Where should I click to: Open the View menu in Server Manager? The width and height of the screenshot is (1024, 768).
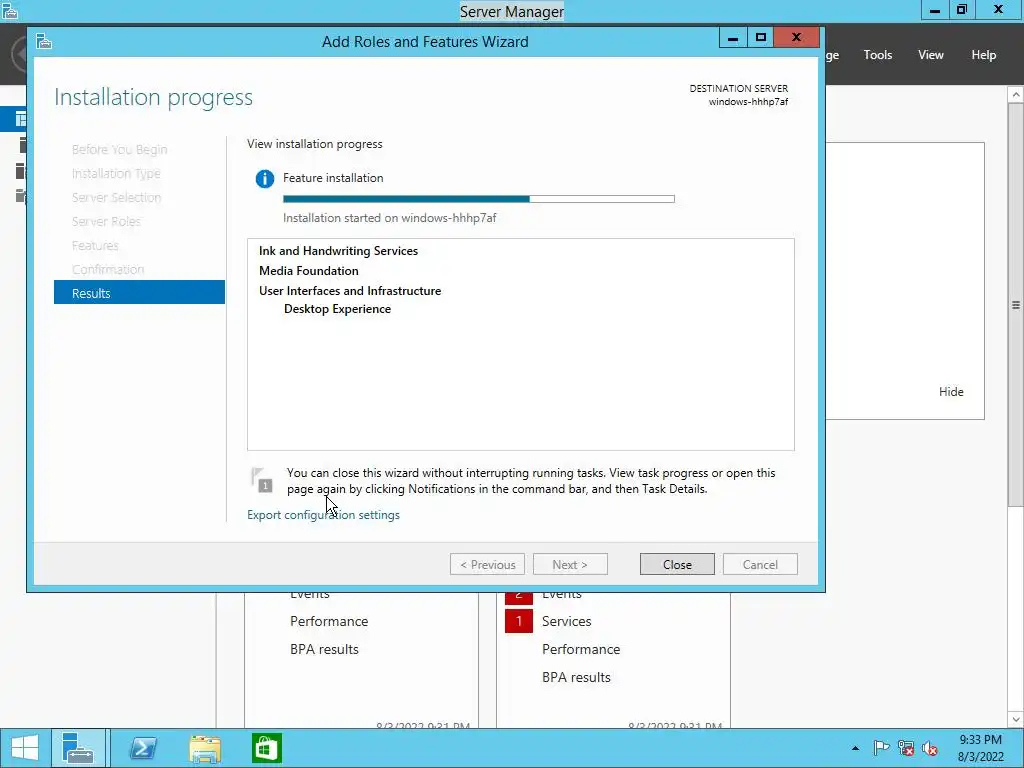931,55
